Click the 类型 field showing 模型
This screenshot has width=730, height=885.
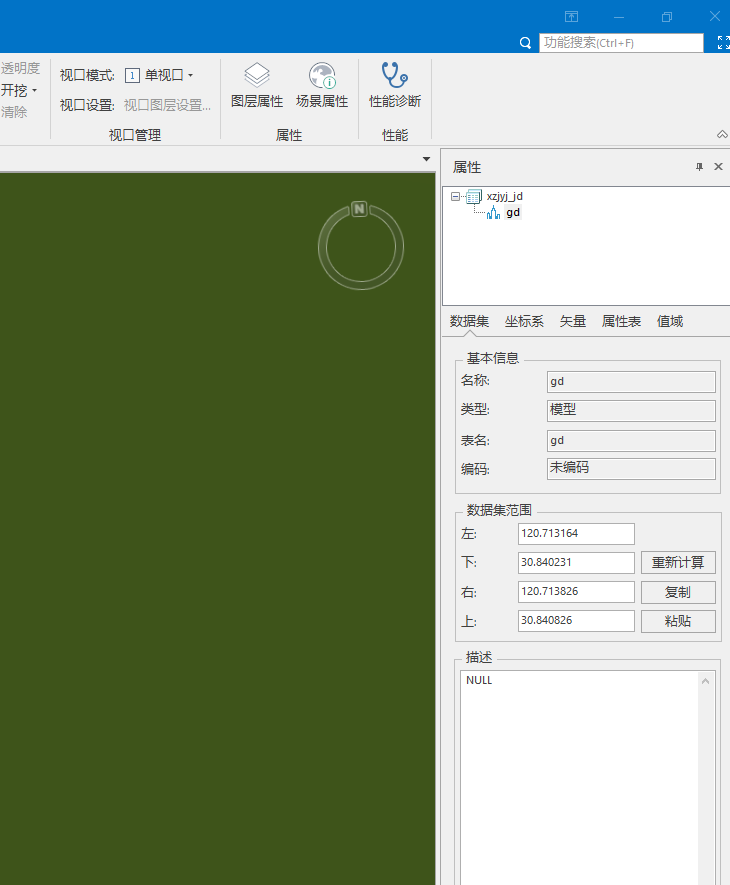(631, 410)
